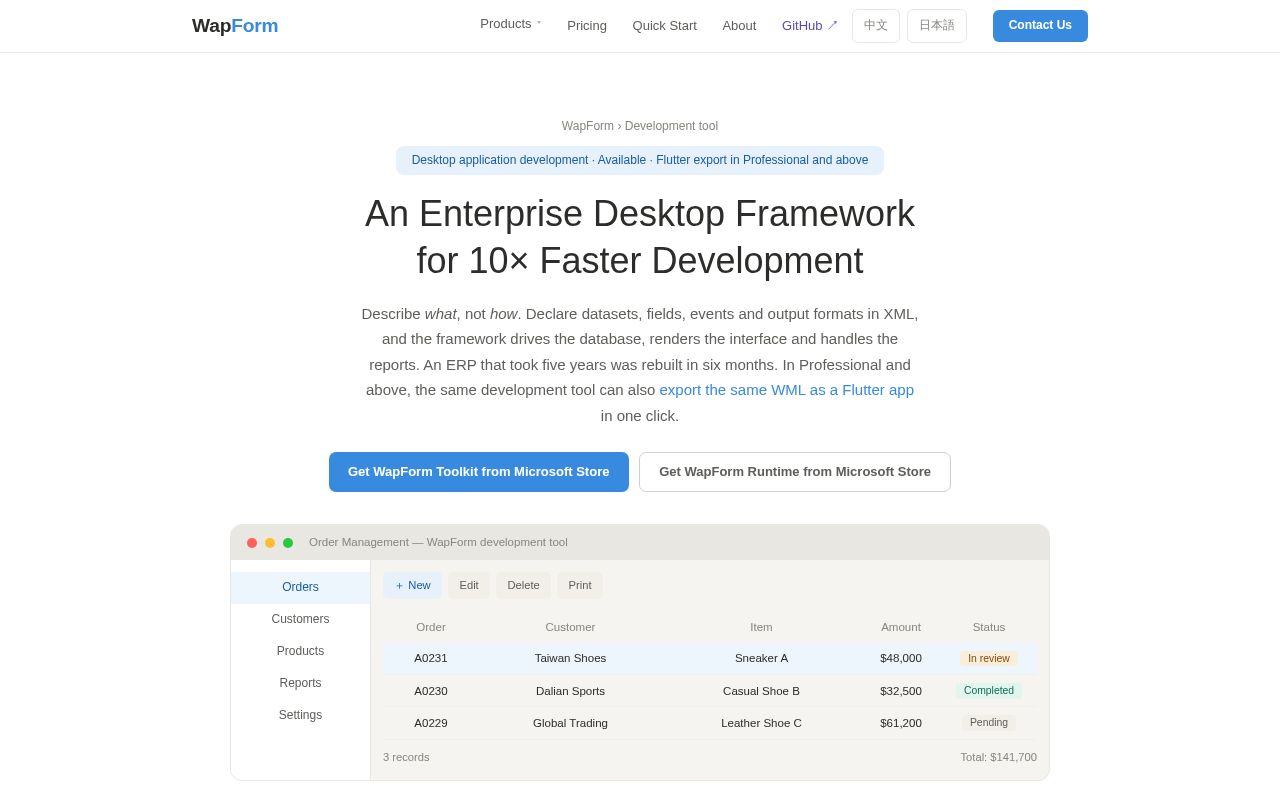Select Reports in the mock sidebar

pyautogui.click(x=300, y=684)
